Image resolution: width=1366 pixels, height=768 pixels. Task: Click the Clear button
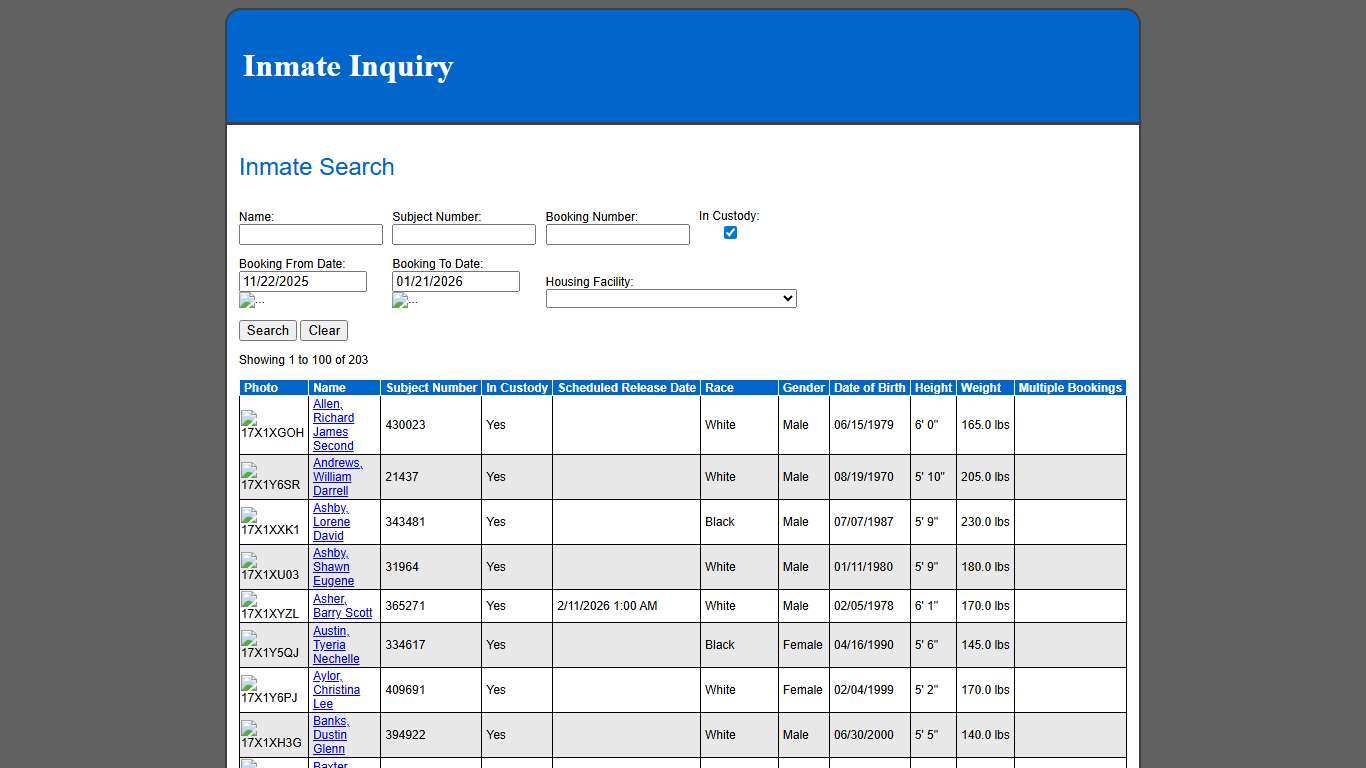pyautogui.click(x=324, y=330)
